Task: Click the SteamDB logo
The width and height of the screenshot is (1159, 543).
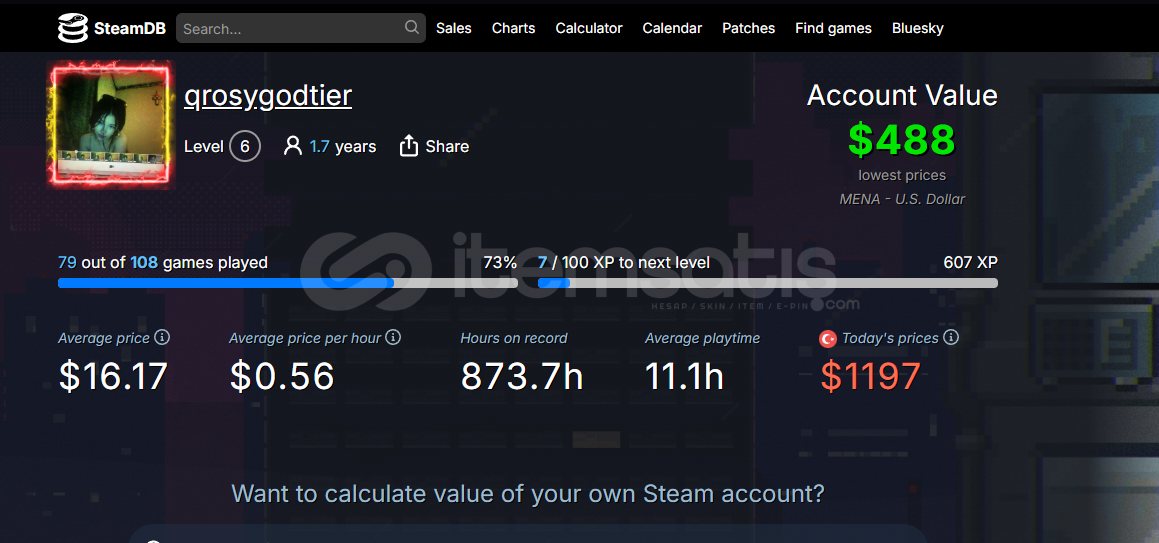Action: (x=112, y=28)
